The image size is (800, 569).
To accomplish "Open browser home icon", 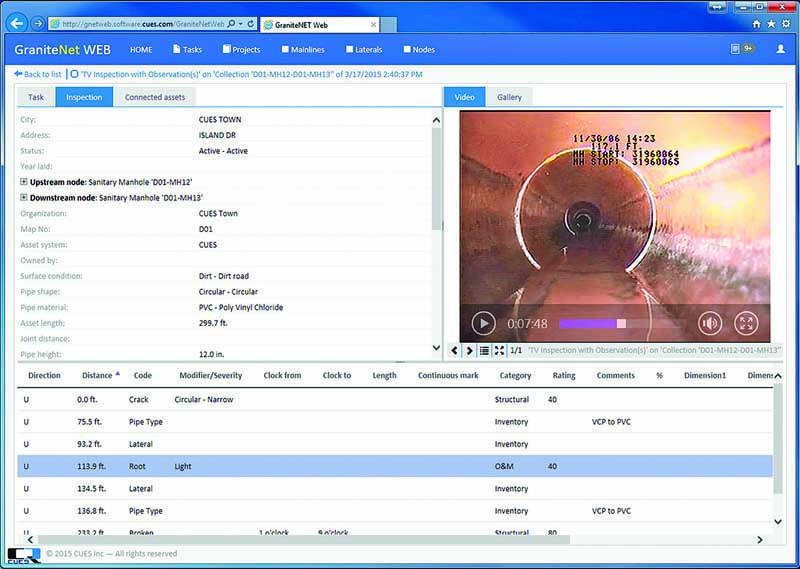I will pos(757,24).
